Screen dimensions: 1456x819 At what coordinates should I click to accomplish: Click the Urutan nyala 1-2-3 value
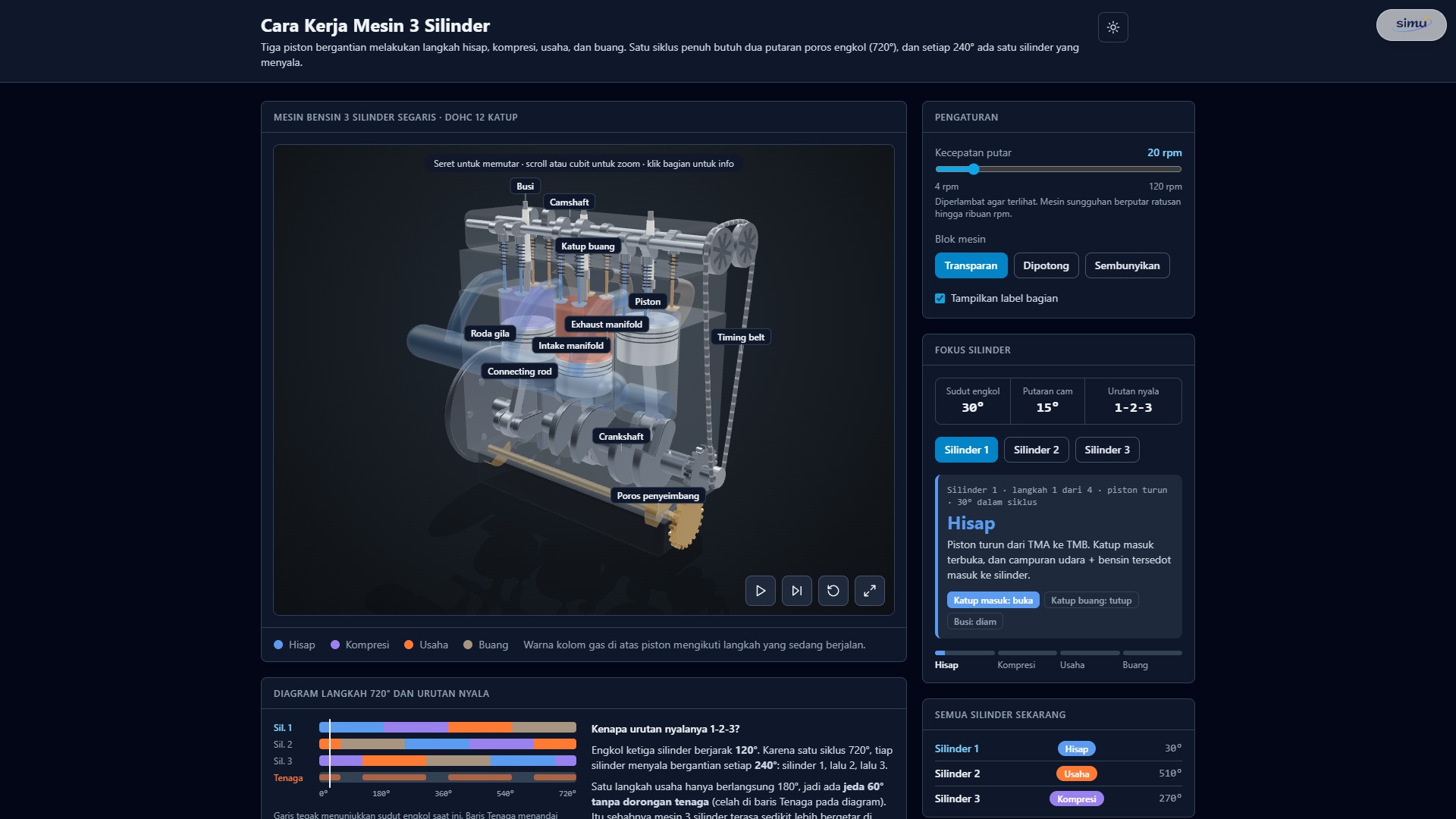(x=1133, y=408)
